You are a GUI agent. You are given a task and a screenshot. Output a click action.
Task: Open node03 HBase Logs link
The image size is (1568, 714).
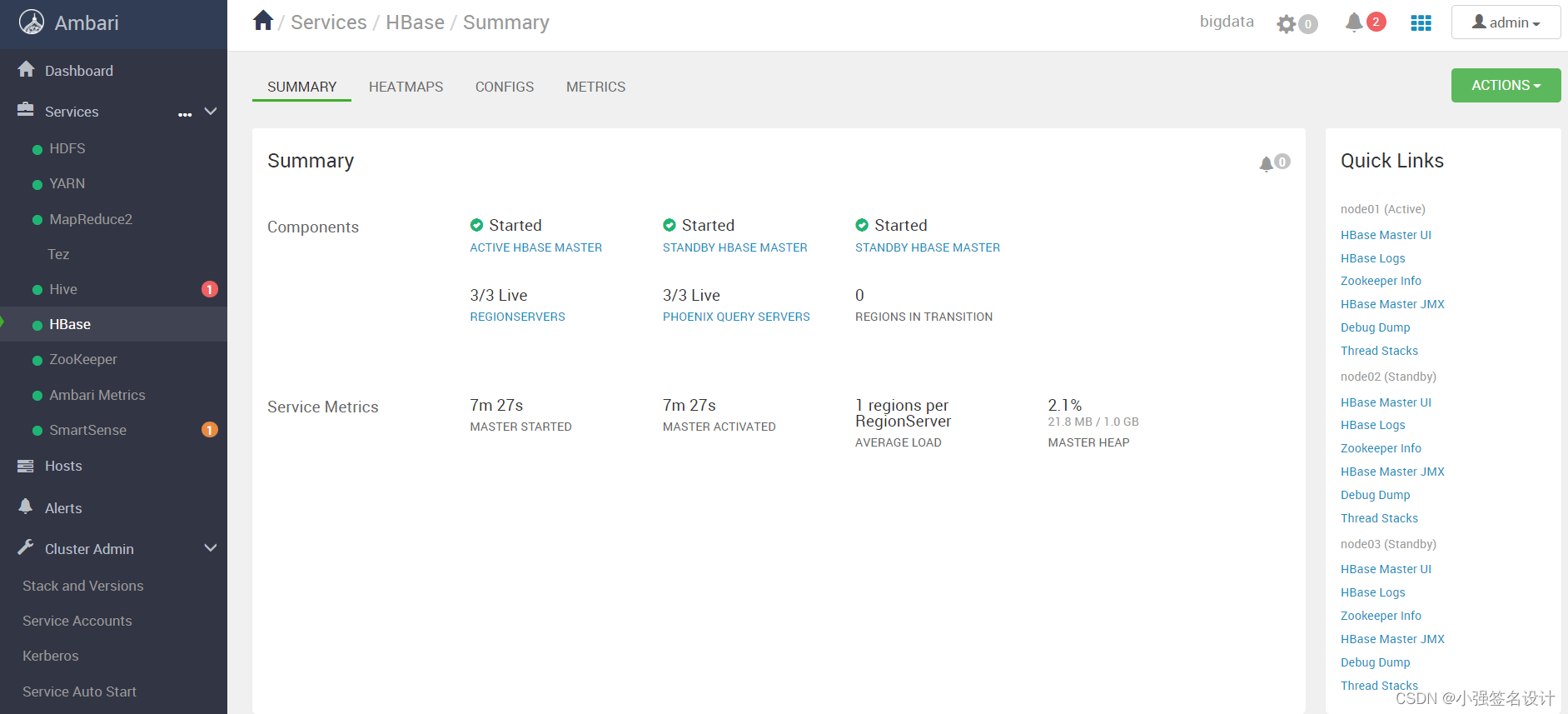point(1372,592)
